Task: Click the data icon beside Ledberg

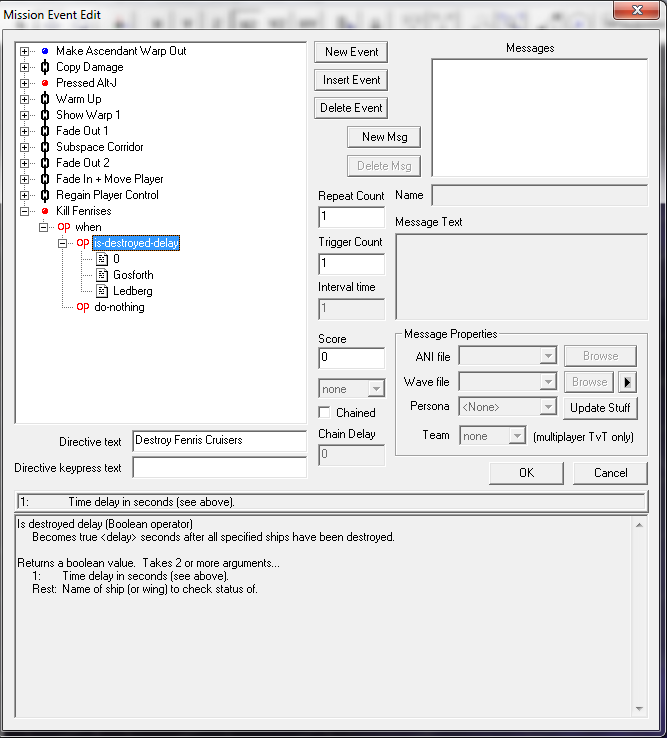Action: [102, 291]
